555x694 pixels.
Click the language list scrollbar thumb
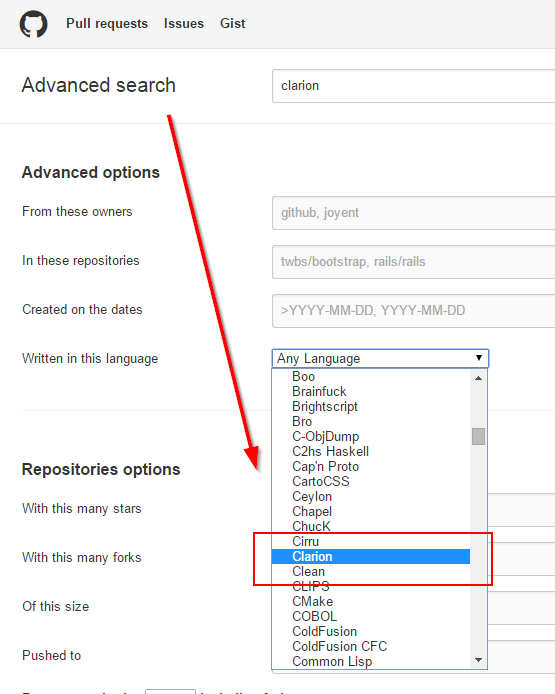coord(478,436)
